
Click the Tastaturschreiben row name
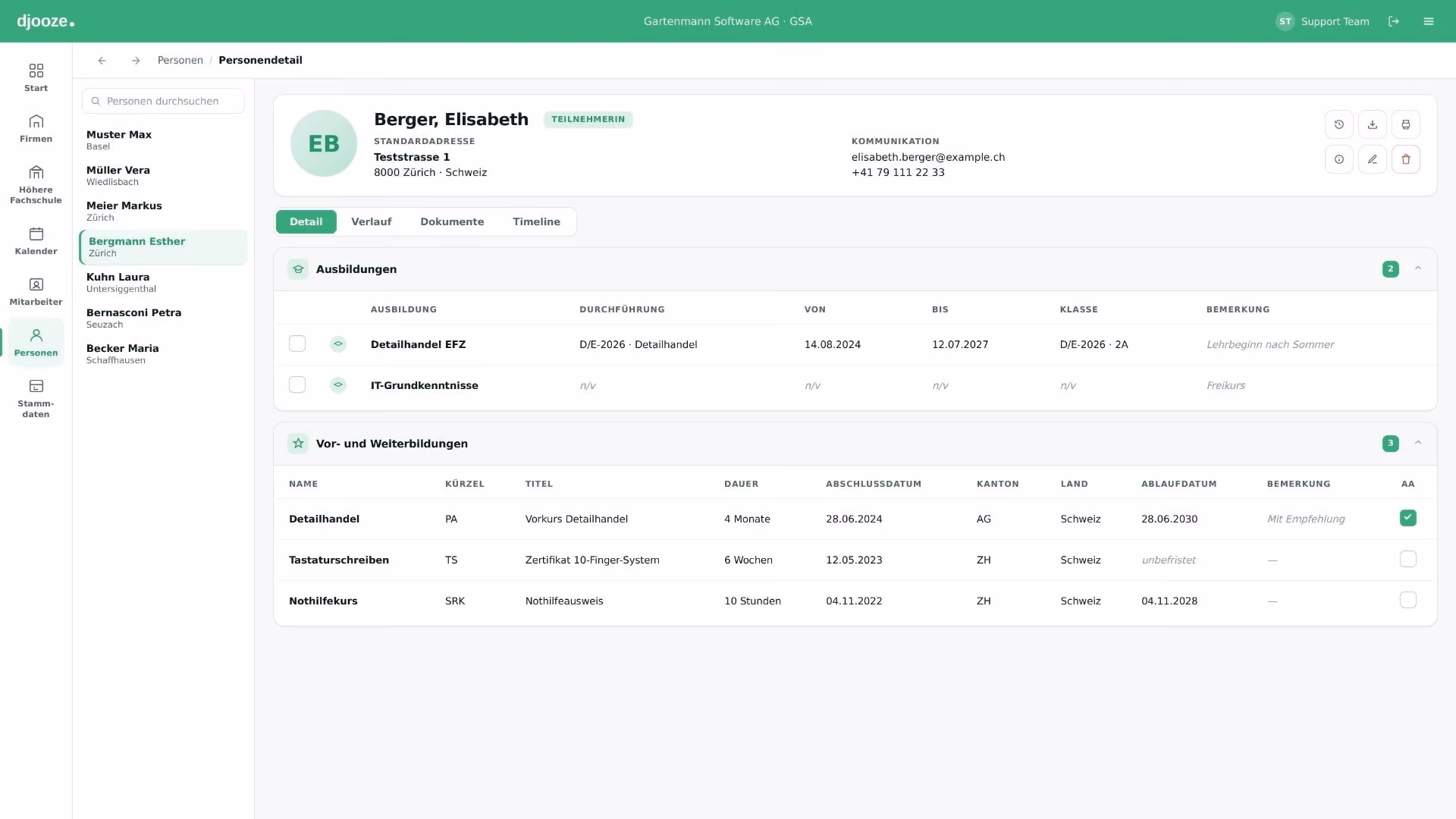pyautogui.click(x=339, y=560)
